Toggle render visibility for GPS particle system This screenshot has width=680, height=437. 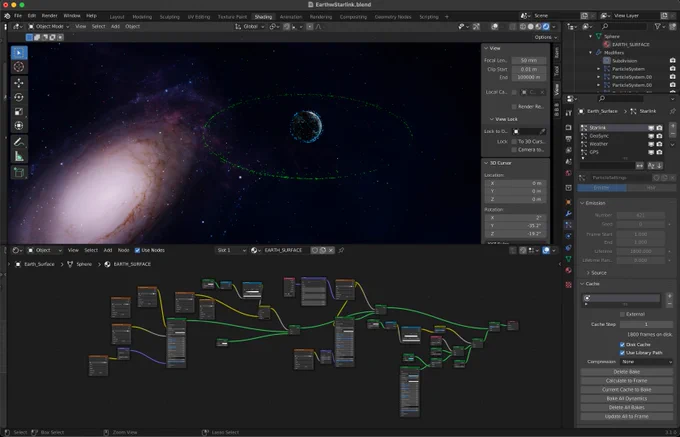659,153
